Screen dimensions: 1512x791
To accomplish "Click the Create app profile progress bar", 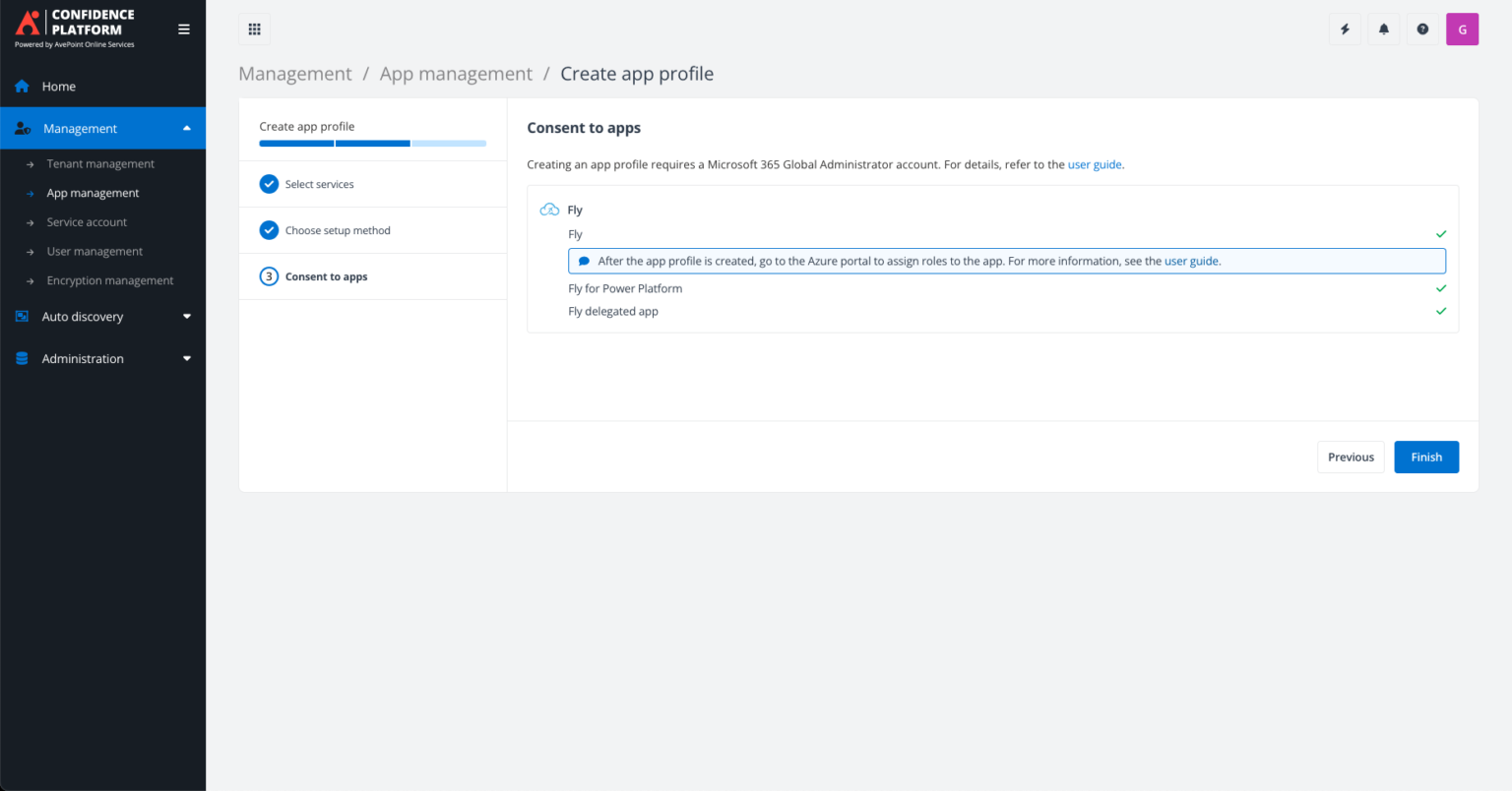I will click(x=372, y=143).
